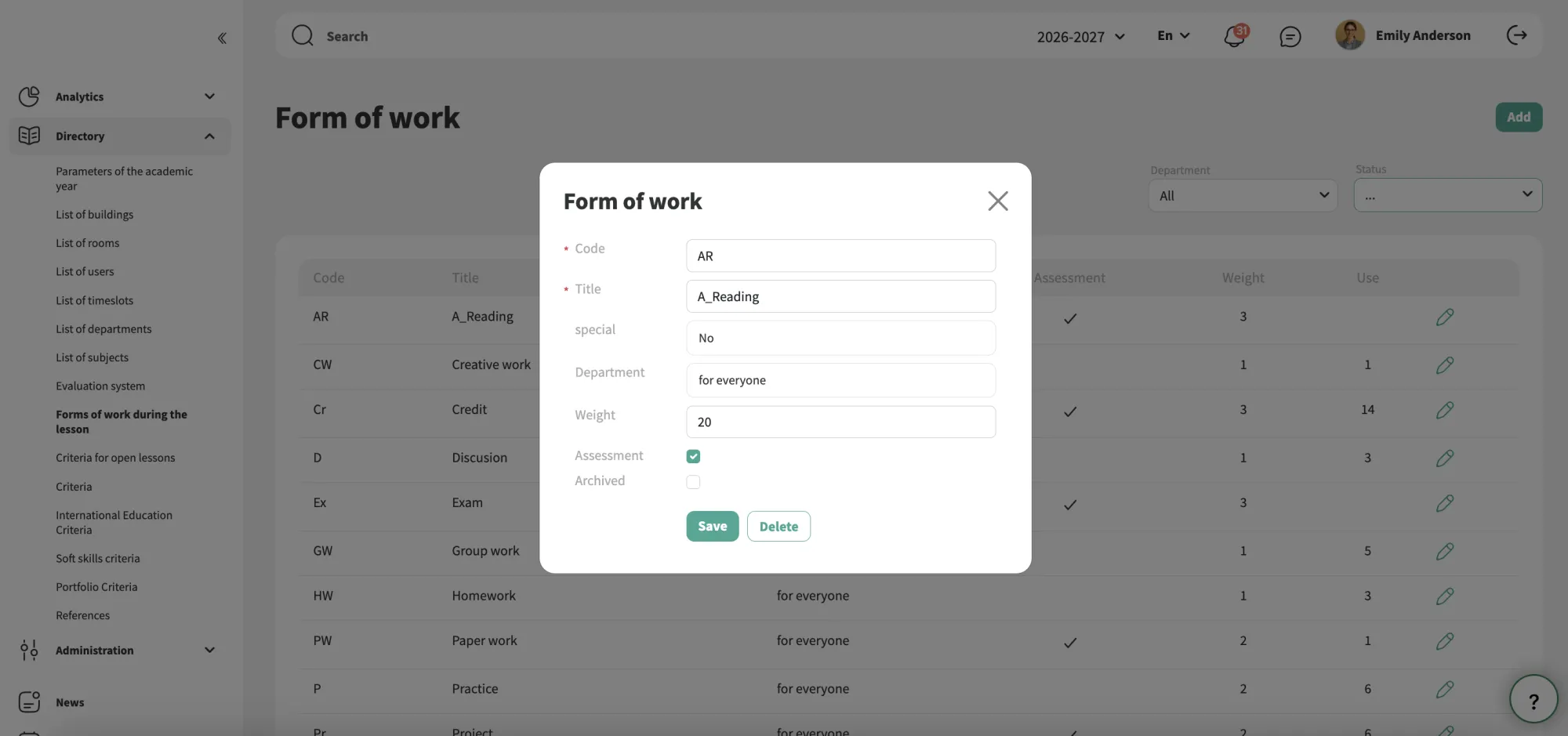Open List of rooms menu item
The width and height of the screenshot is (1568, 736).
[x=88, y=243]
